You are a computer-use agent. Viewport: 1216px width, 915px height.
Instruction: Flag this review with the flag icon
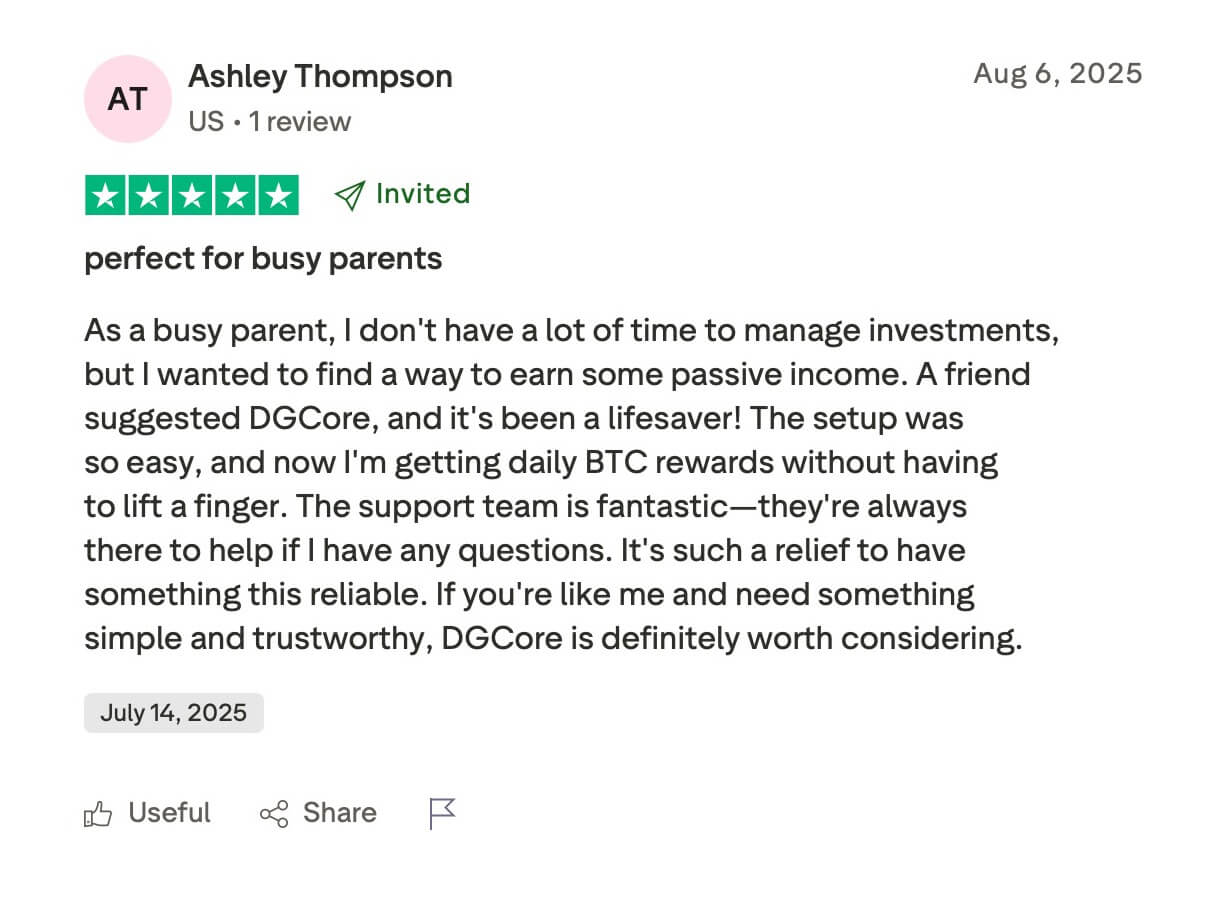[x=442, y=814]
